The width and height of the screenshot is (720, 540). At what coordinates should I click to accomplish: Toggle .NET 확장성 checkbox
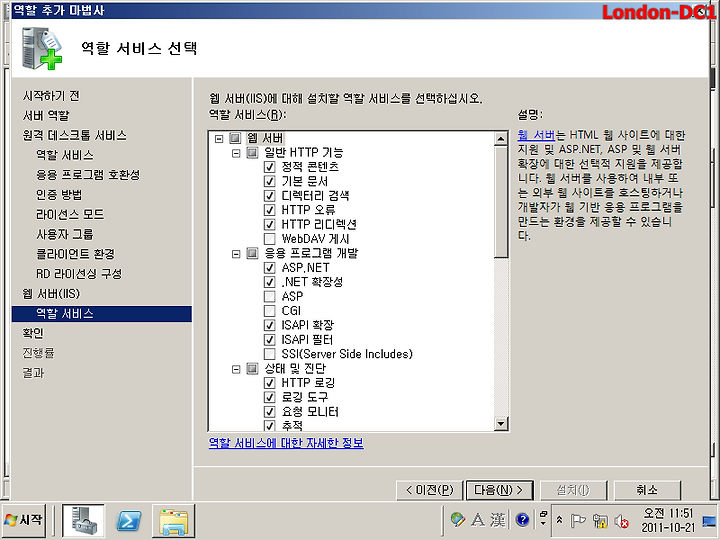pyautogui.click(x=270, y=282)
